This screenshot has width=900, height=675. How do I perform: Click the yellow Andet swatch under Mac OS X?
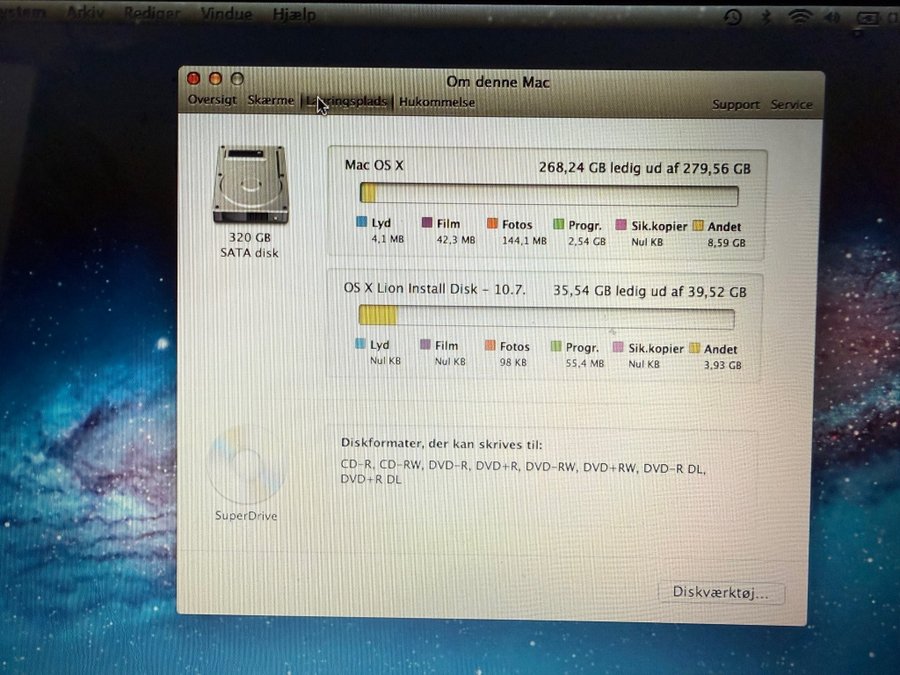[x=698, y=227]
